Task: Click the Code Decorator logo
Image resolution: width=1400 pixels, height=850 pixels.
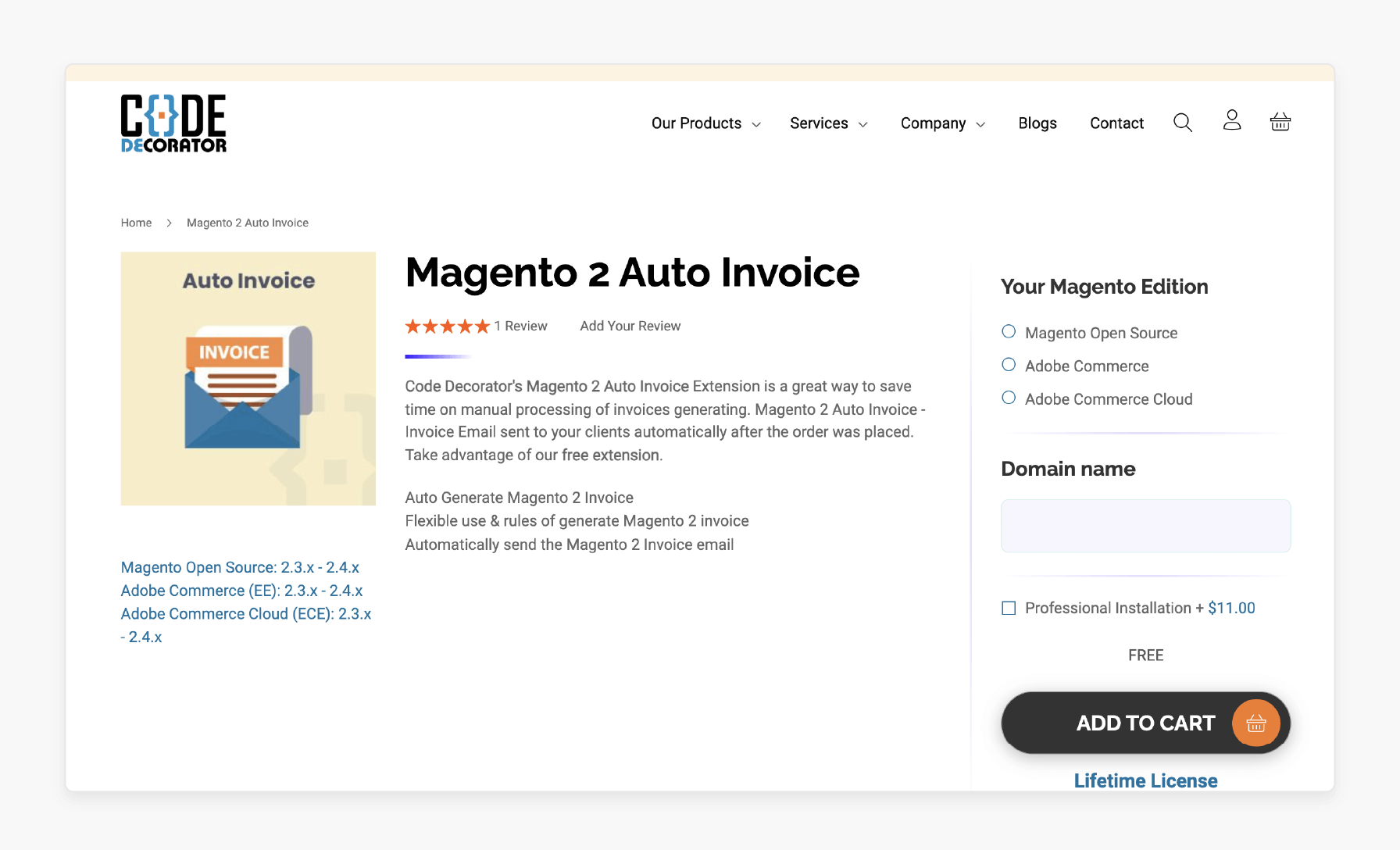Action: coord(173,123)
